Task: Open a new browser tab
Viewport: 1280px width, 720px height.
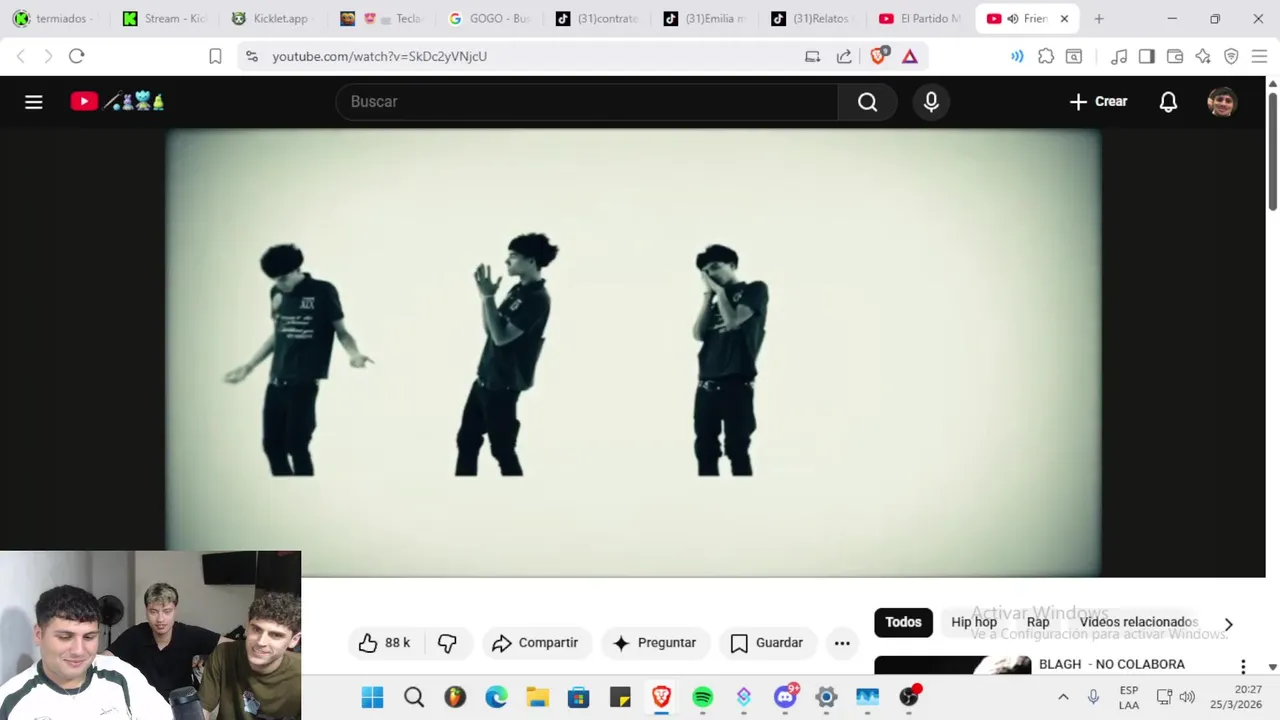Action: tap(1099, 19)
